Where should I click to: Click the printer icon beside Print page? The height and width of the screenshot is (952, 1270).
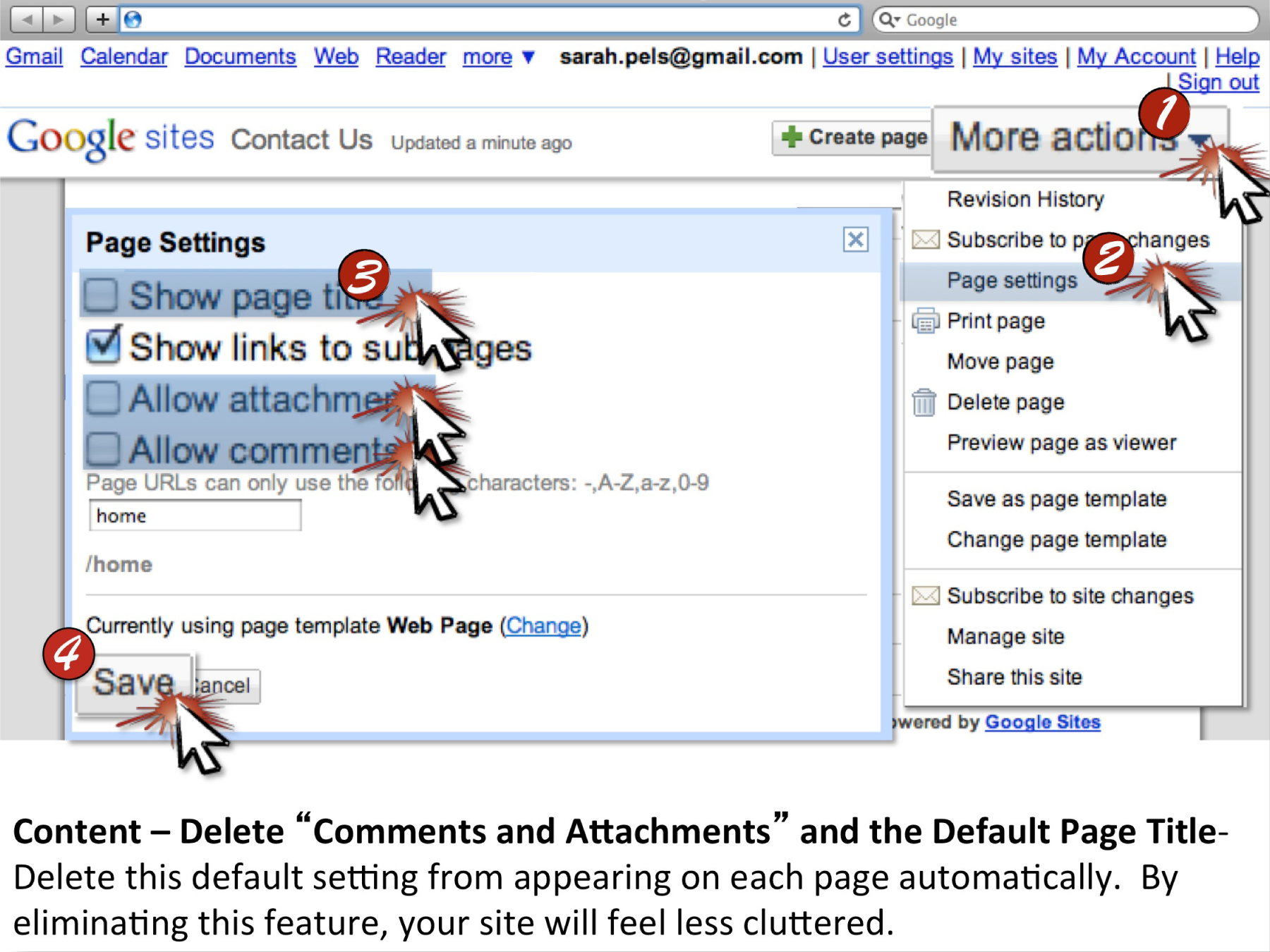coord(925,321)
